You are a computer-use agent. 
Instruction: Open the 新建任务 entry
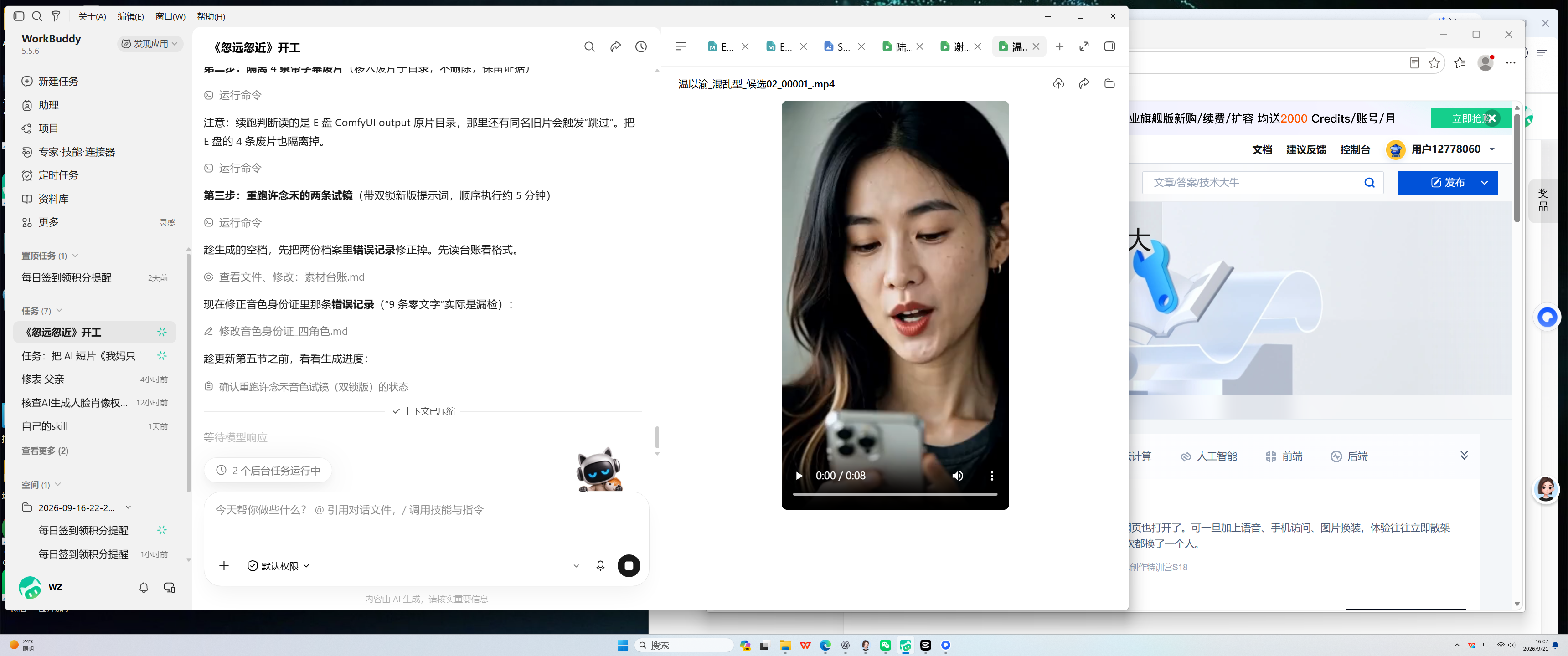click(x=58, y=82)
